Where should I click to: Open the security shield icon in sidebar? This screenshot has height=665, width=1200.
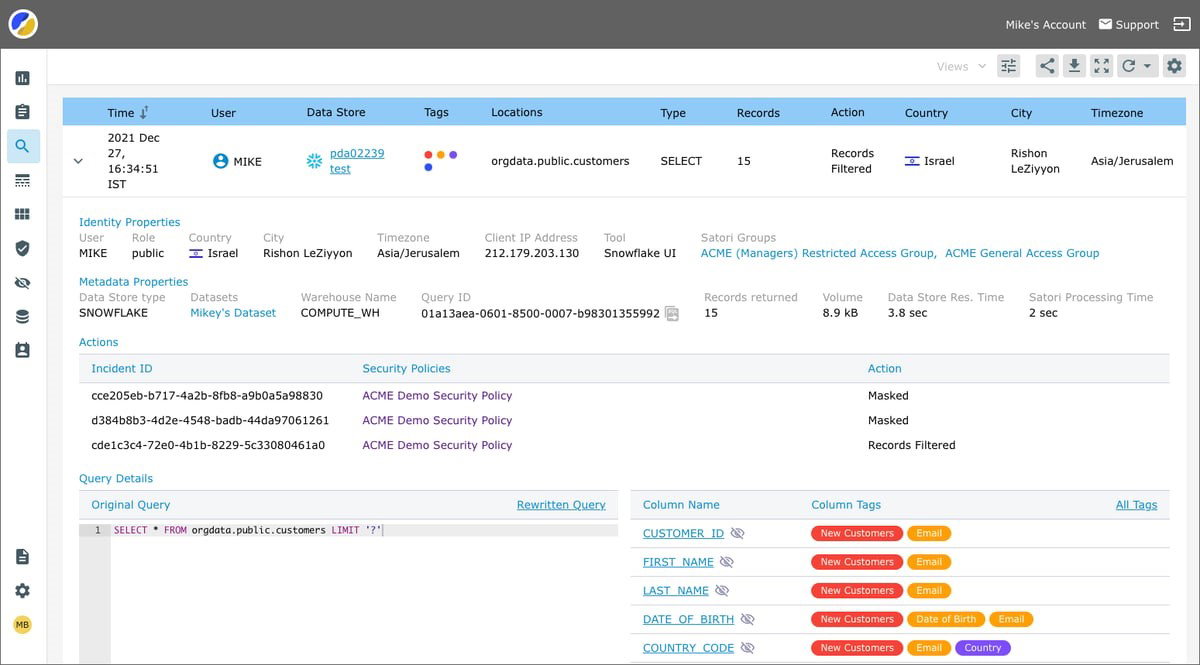(x=23, y=248)
